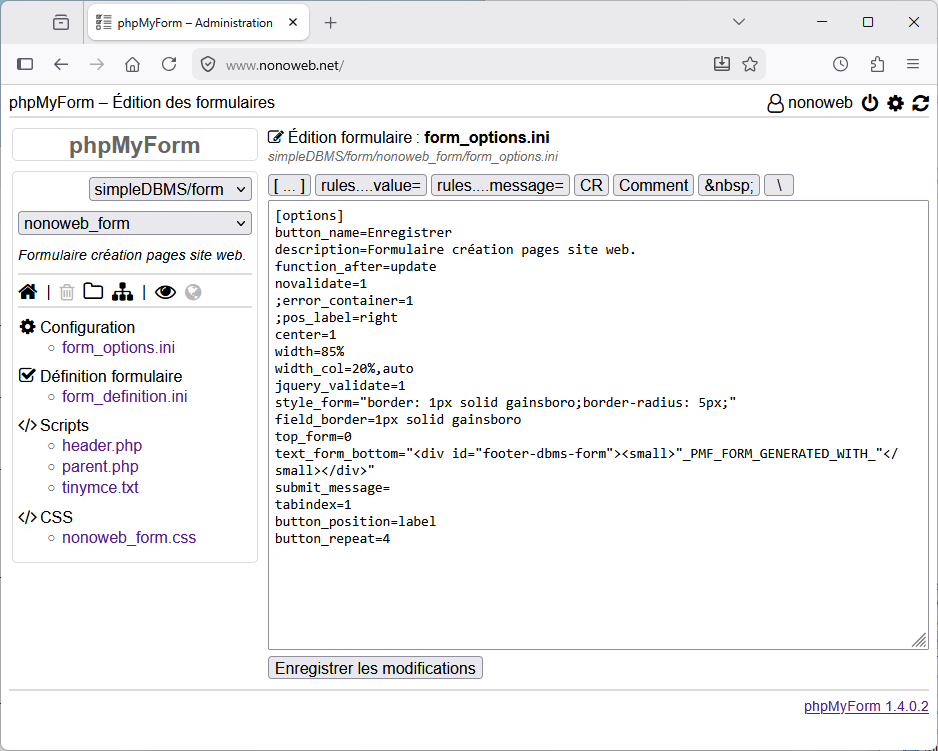Go to browser home page
The height and width of the screenshot is (751, 938).
(132, 64)
